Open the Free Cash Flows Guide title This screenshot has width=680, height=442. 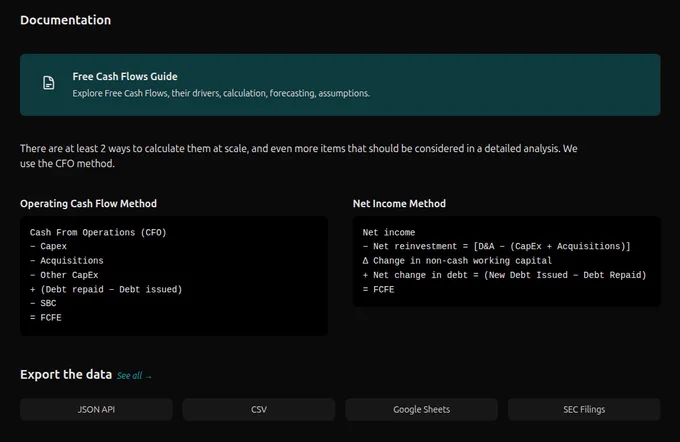click(x=125, y=77)
